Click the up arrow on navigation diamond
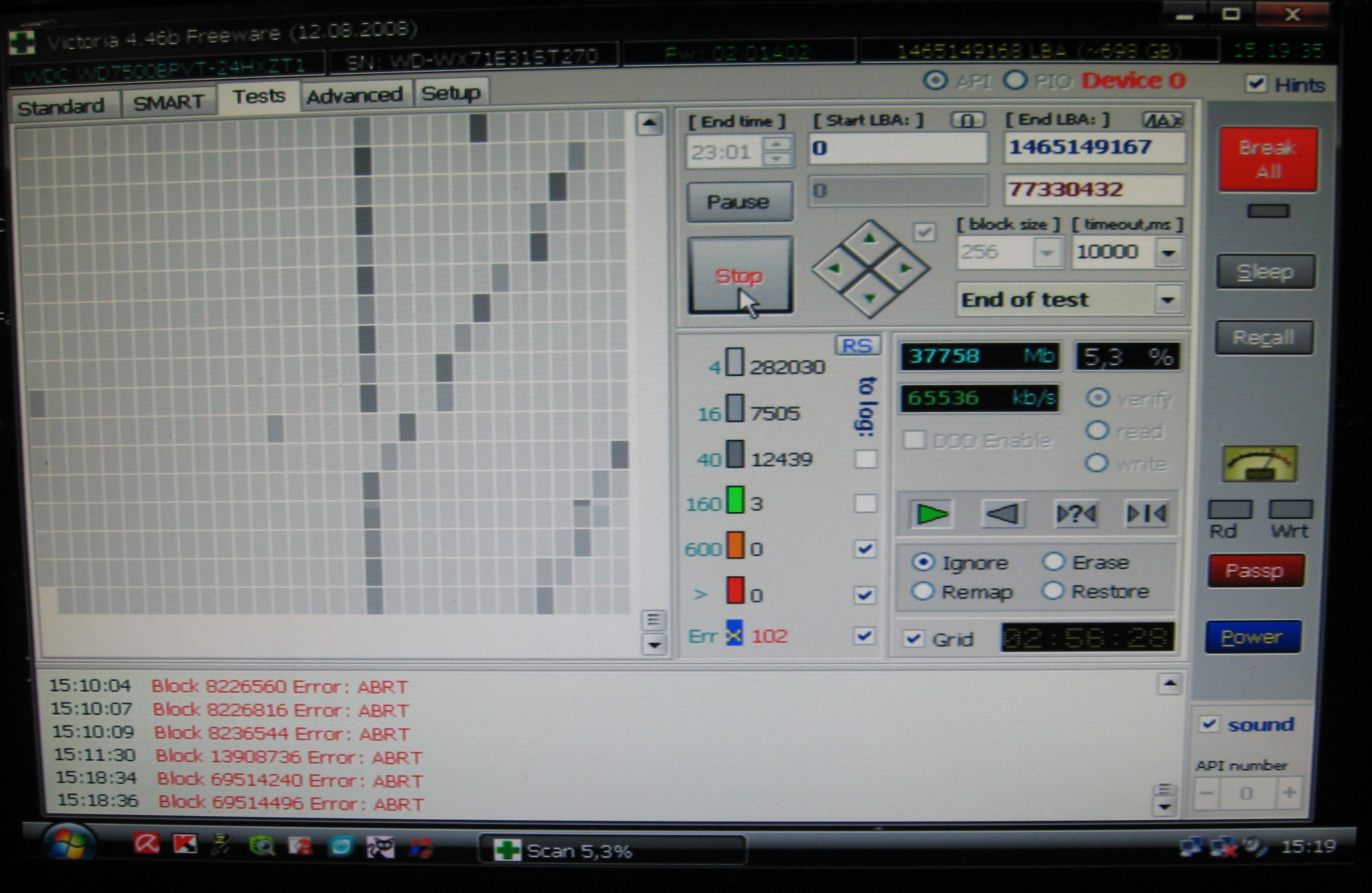Image resolution: width=1372 pixels, height=893 pixels. click(x=870, y=238)
